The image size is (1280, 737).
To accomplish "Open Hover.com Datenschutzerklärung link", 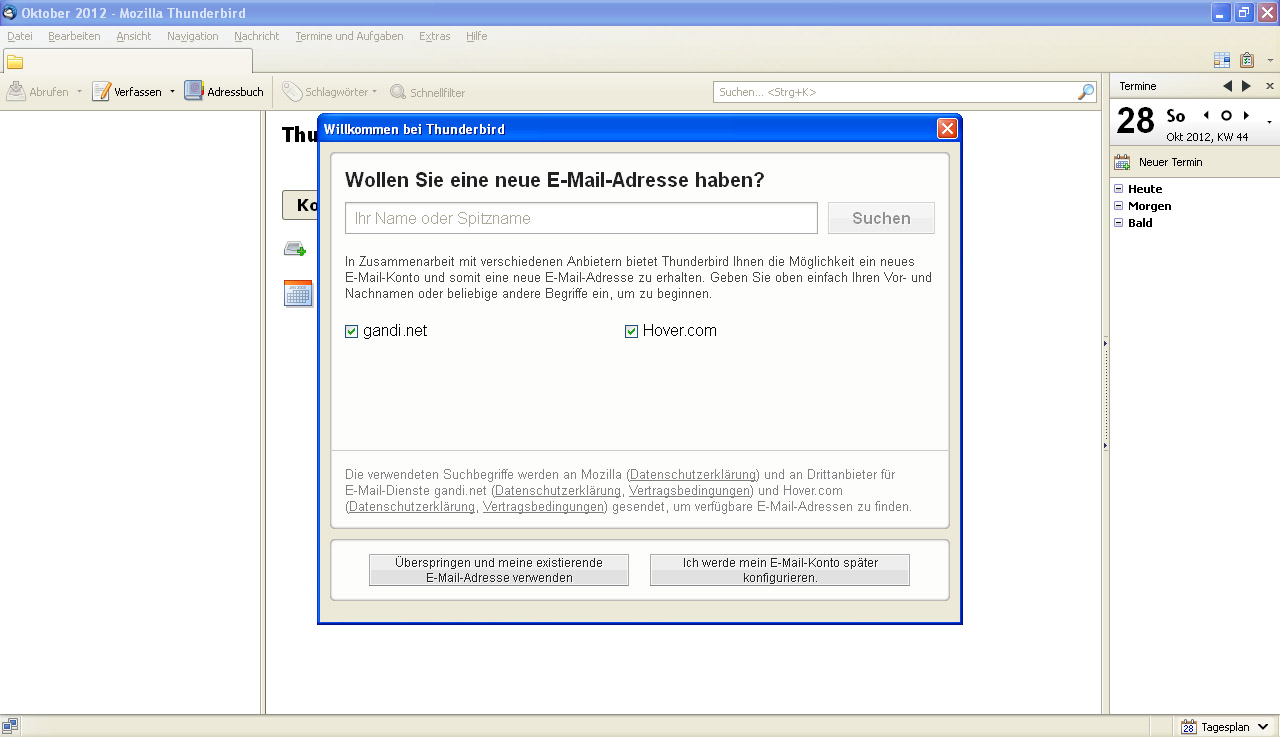I will (x=412, y=507).
